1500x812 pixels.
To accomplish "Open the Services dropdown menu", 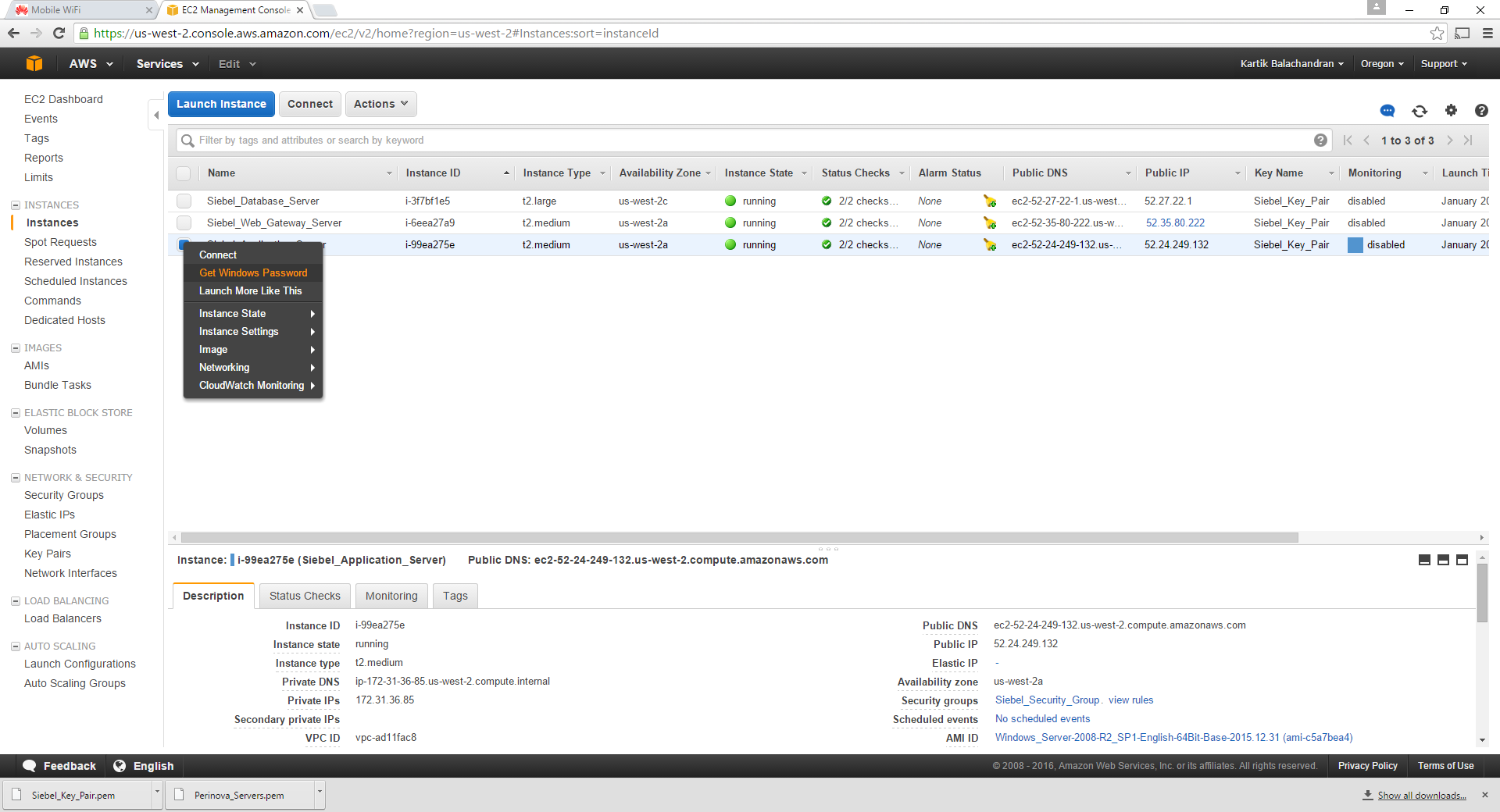I will [x=167, y=64].
